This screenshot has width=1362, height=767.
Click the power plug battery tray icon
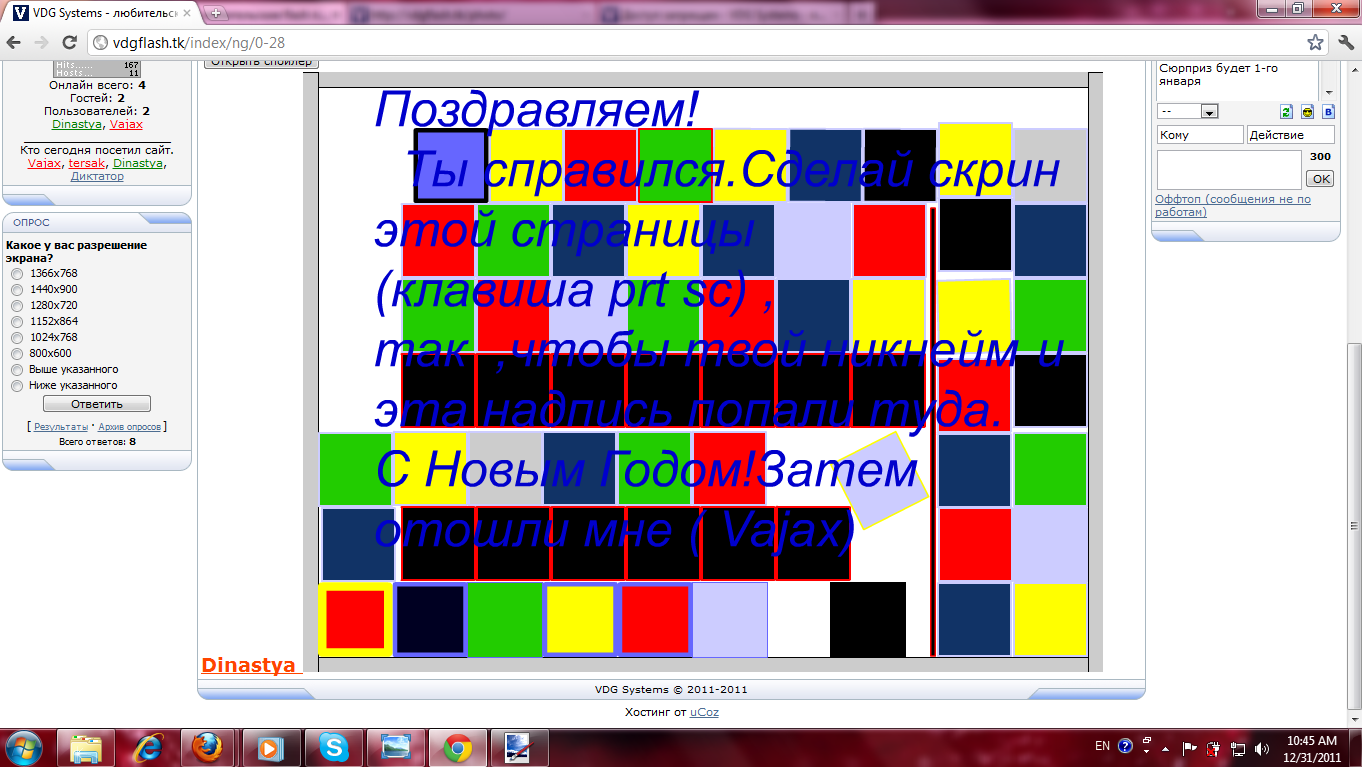(x=1213, y=747)
